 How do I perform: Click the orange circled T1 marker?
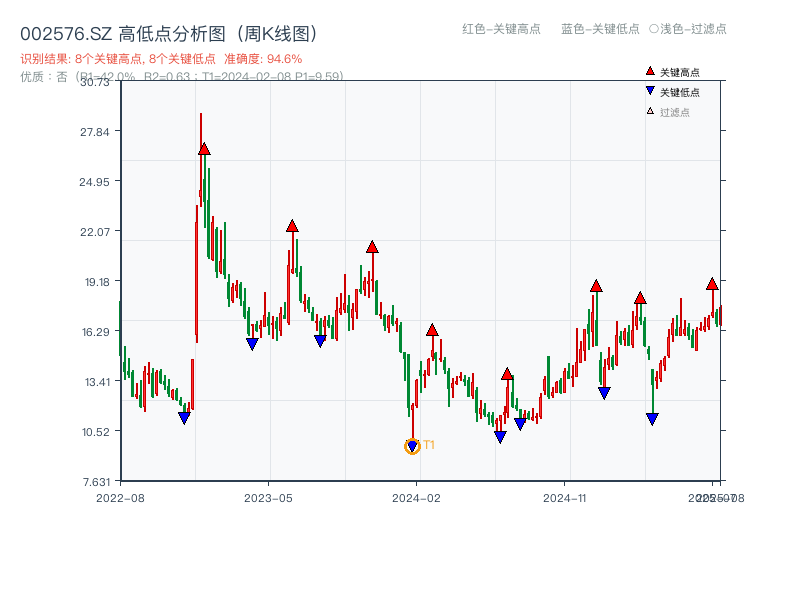pyautogui.click(x=411, y=447)
